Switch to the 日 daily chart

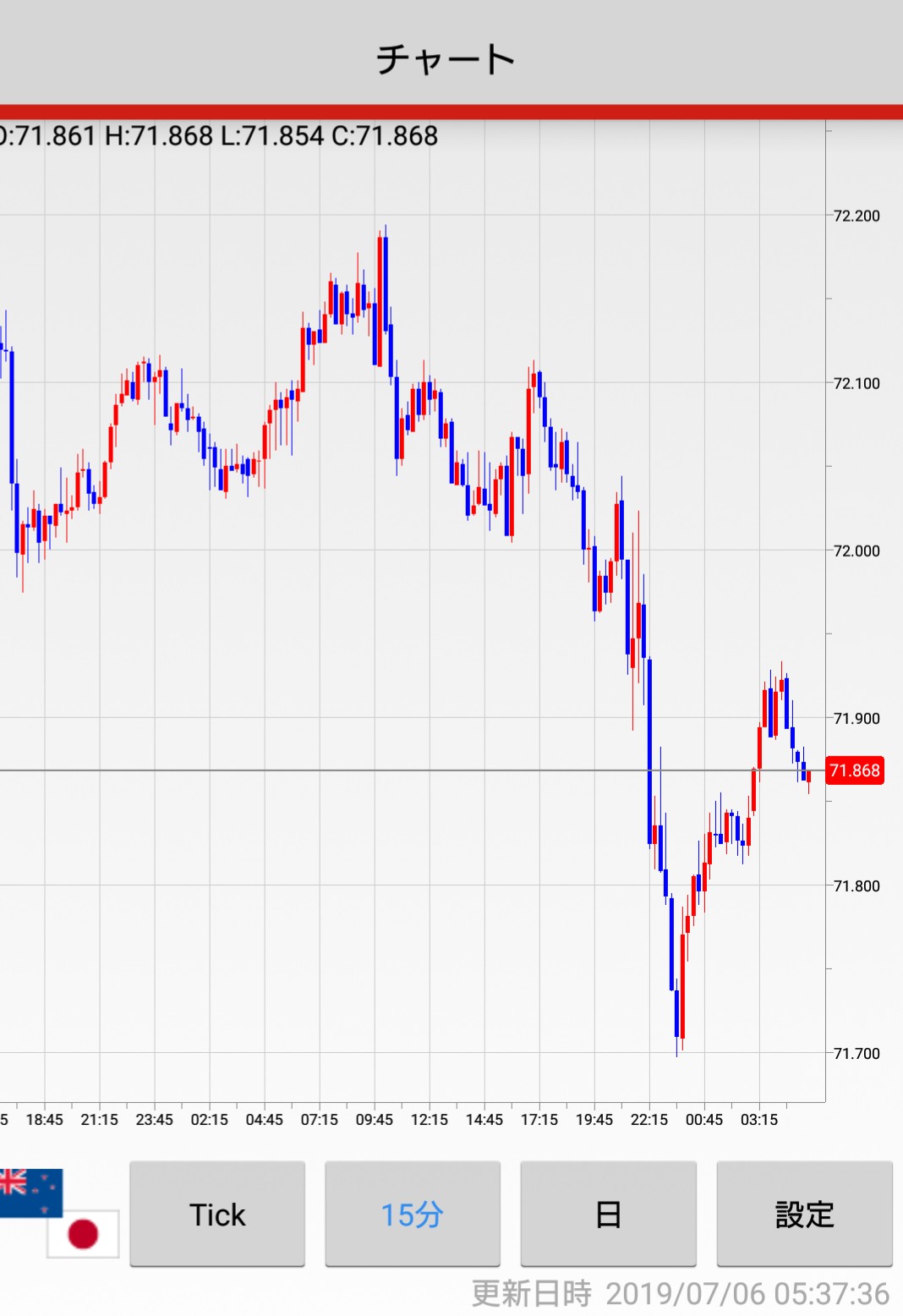608,1215
